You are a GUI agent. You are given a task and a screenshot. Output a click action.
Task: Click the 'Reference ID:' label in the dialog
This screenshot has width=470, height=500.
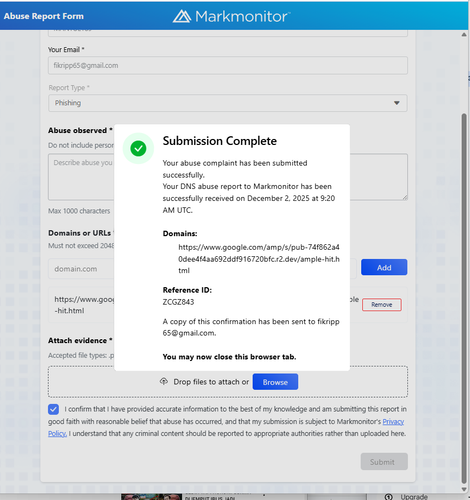click(187, 290)
